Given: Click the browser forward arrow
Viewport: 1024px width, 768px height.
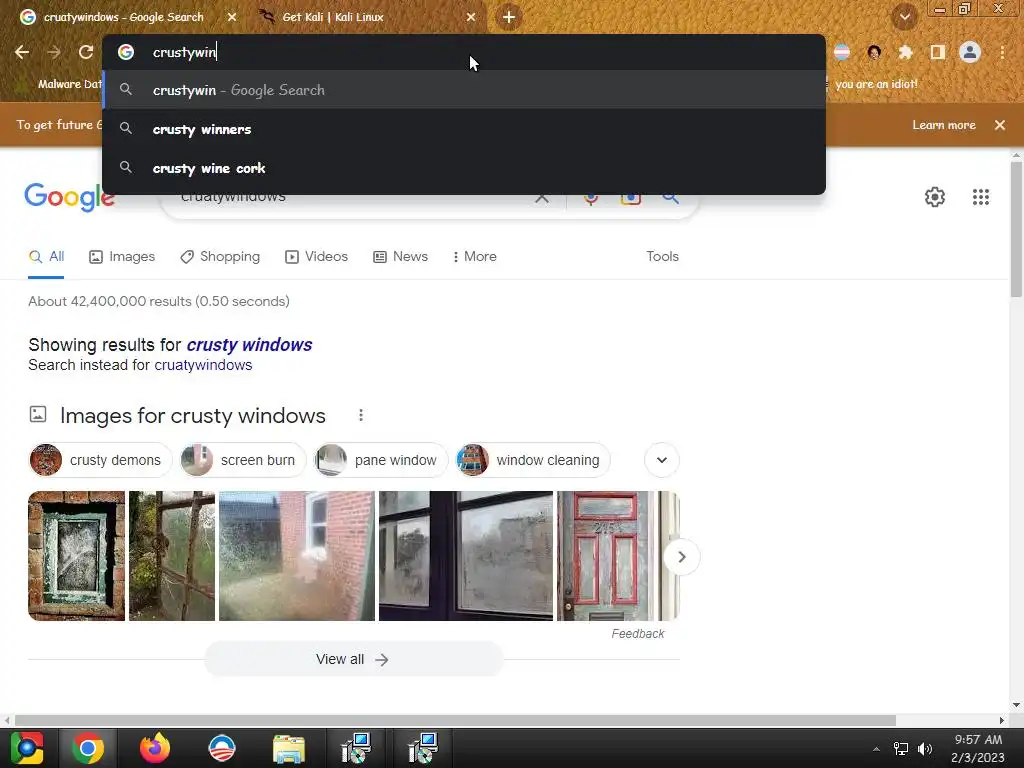Looking at the screenshot, I should pyautogui.click(x=54, y=52).
